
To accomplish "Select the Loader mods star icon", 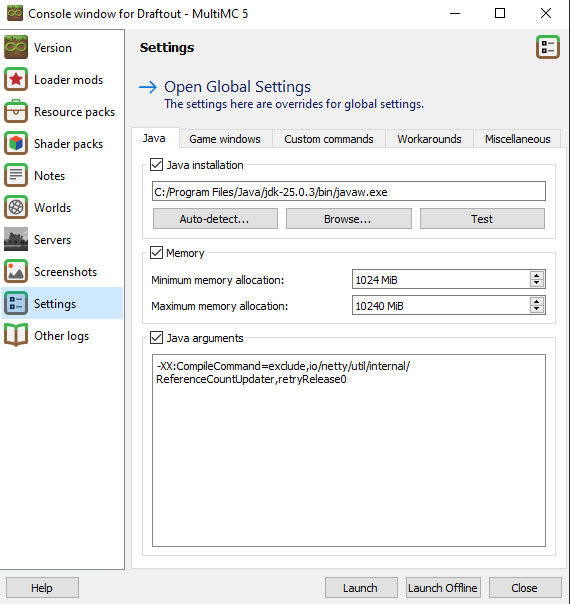I will [x=16, y=79].
